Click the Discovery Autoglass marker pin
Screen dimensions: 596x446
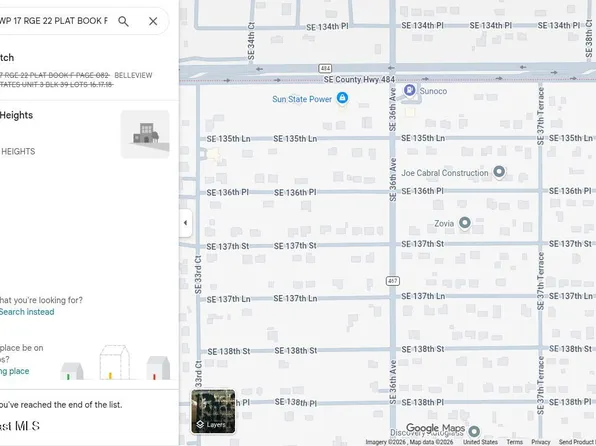pos(474,432)
